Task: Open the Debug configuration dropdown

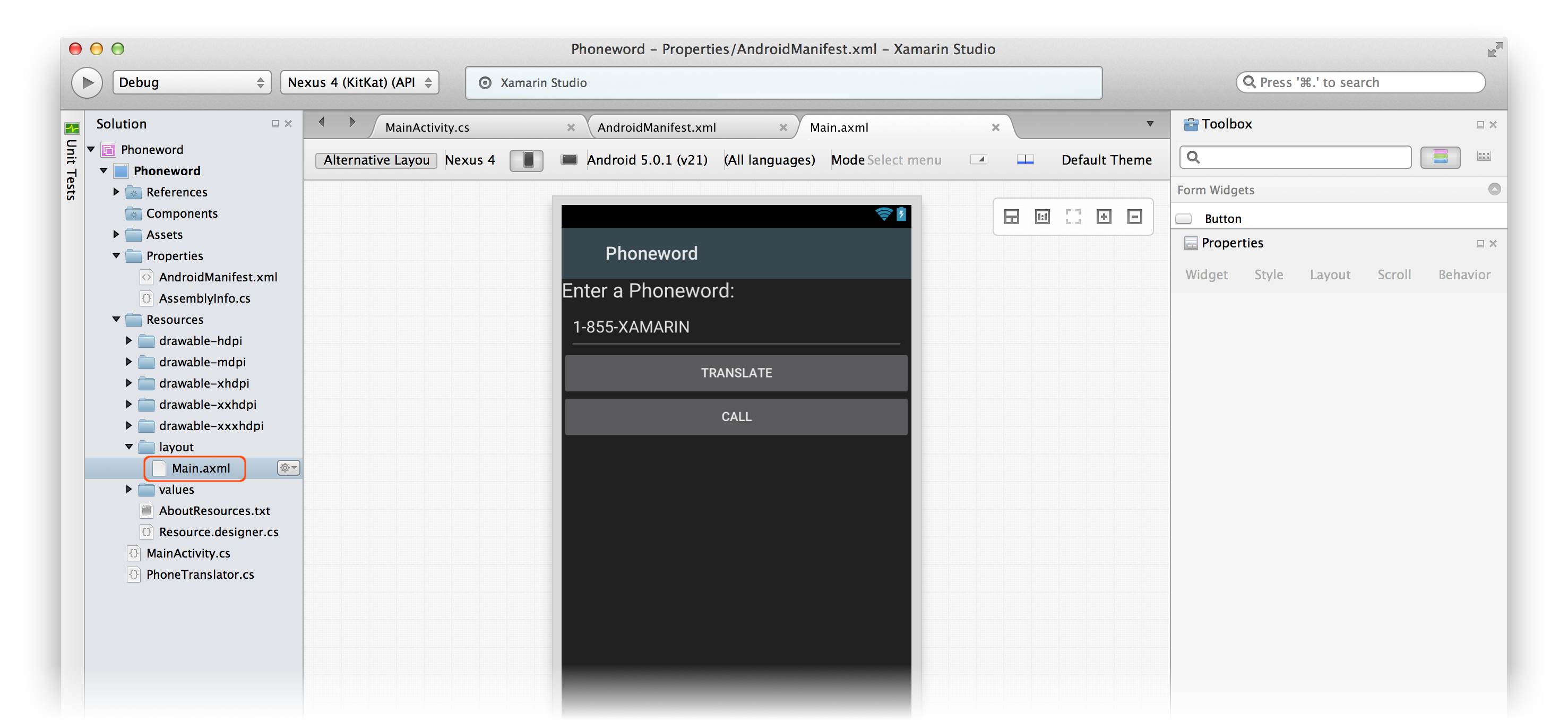Action: point(192,82)
